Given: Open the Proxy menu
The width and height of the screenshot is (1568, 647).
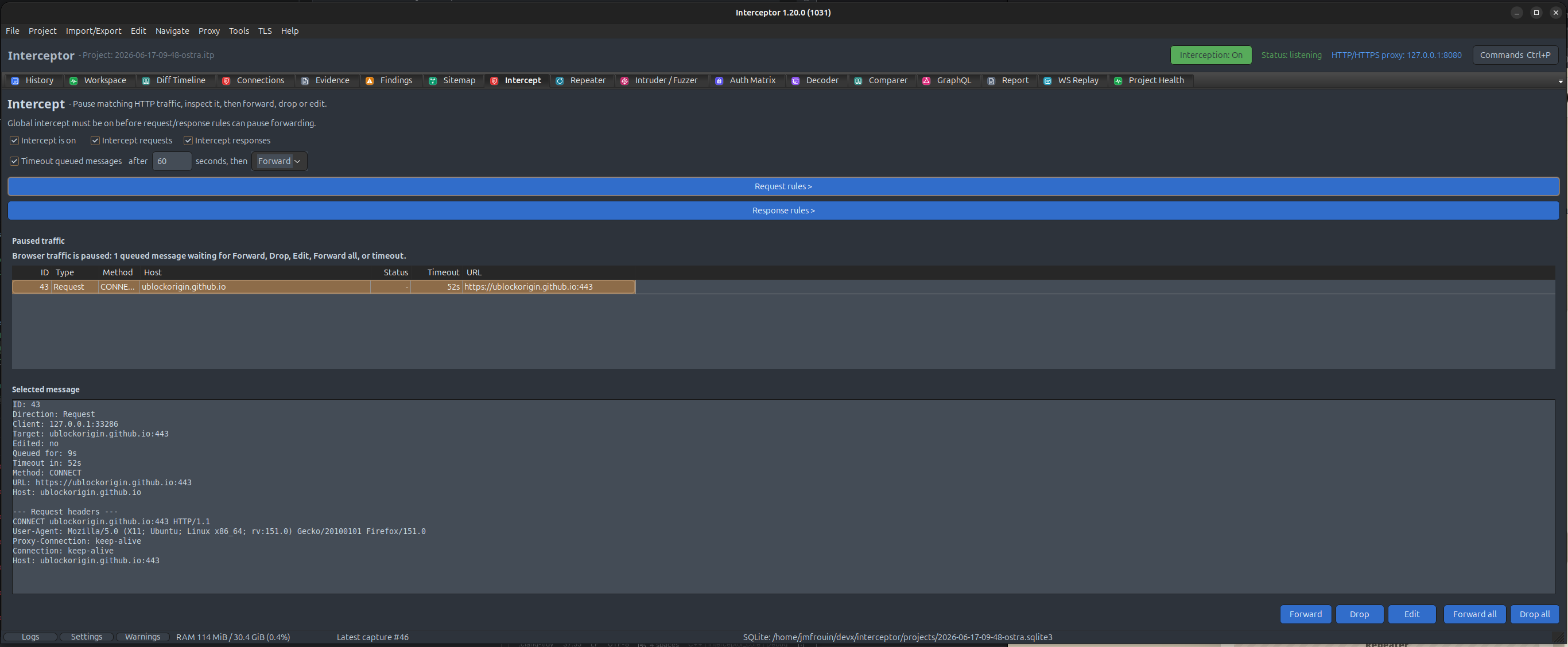Looking at the screenshot, I should 209,31.
